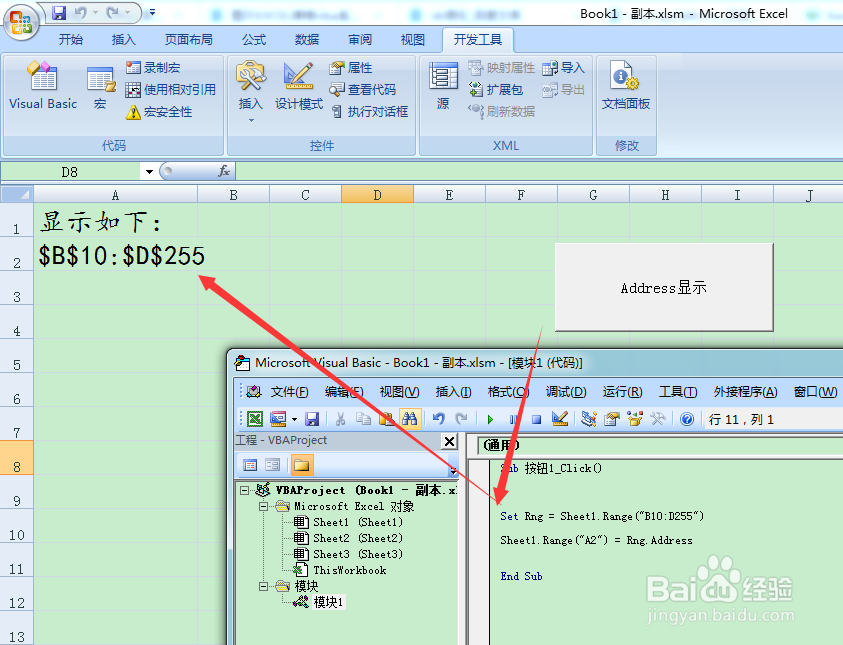Viewport: 843px width, 645px height.
Task: Switch to the 插入 ribbon tab
Action: tap(124, 39)
